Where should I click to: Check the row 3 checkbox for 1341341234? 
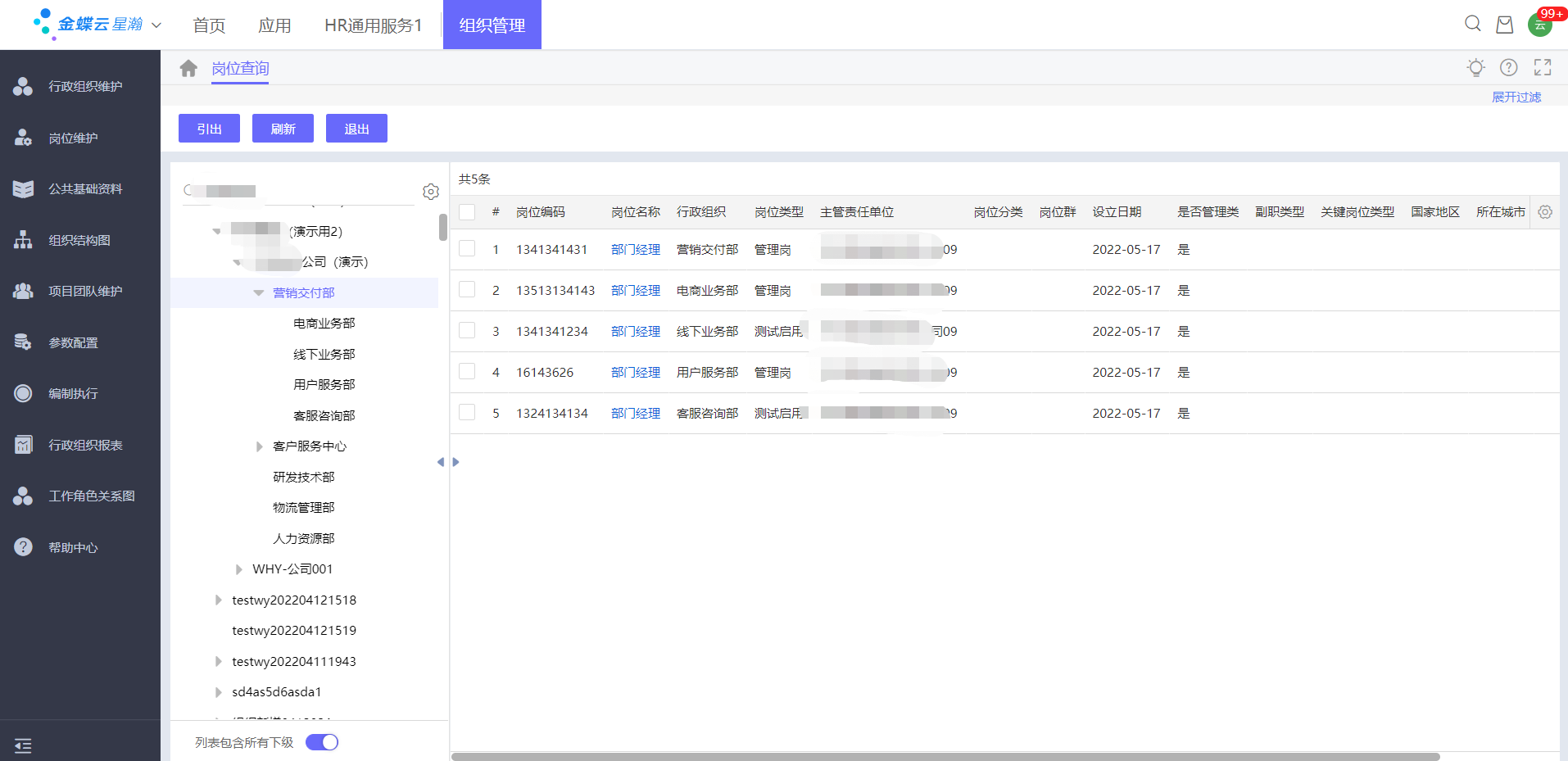point(467,330)
